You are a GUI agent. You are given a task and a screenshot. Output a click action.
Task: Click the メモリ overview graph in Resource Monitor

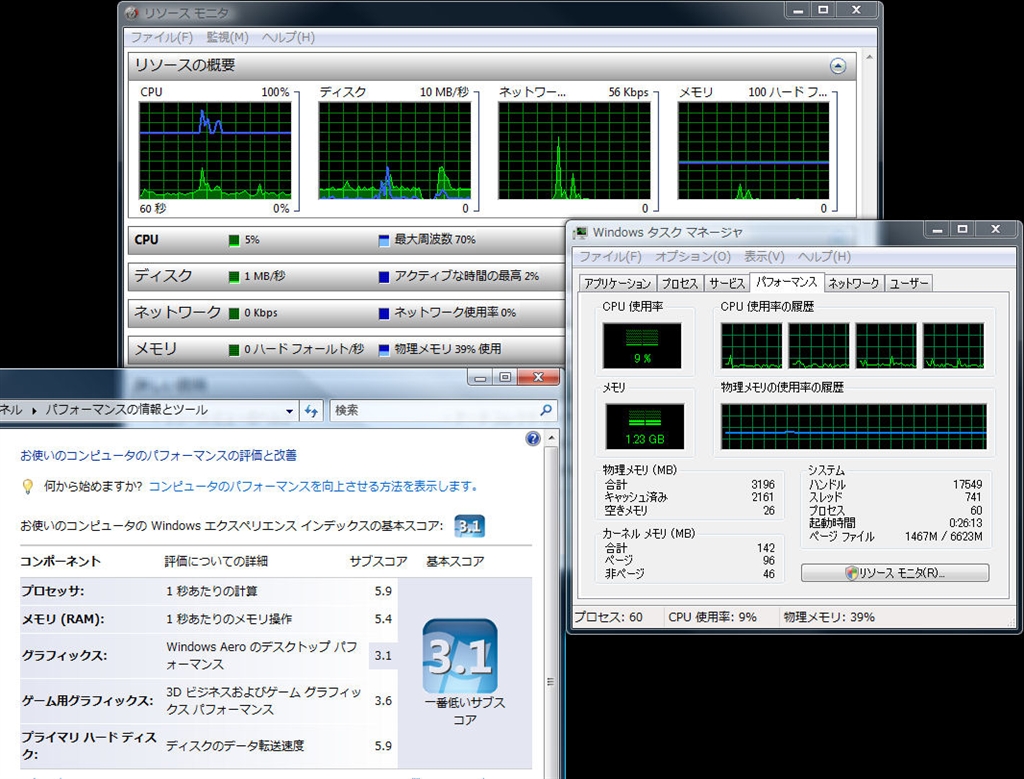(x=754, y=150)
